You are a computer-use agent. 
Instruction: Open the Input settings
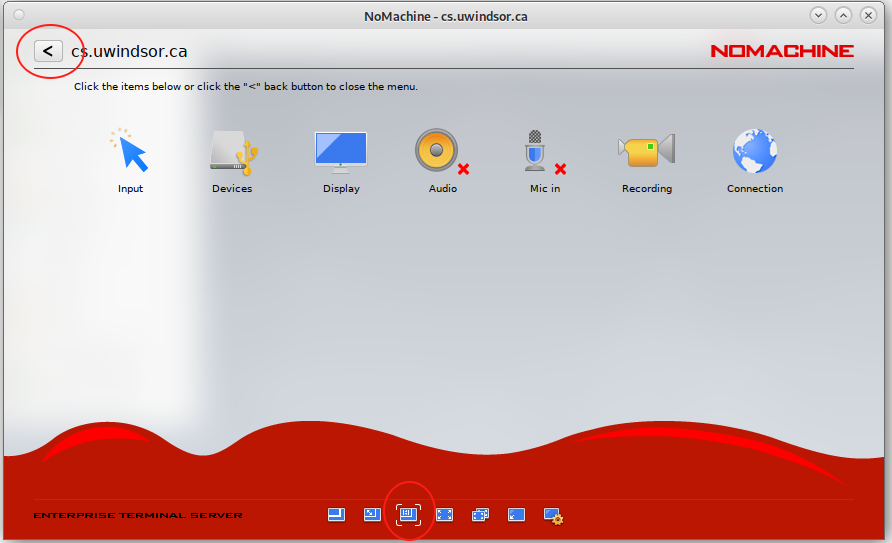point(130,161)
